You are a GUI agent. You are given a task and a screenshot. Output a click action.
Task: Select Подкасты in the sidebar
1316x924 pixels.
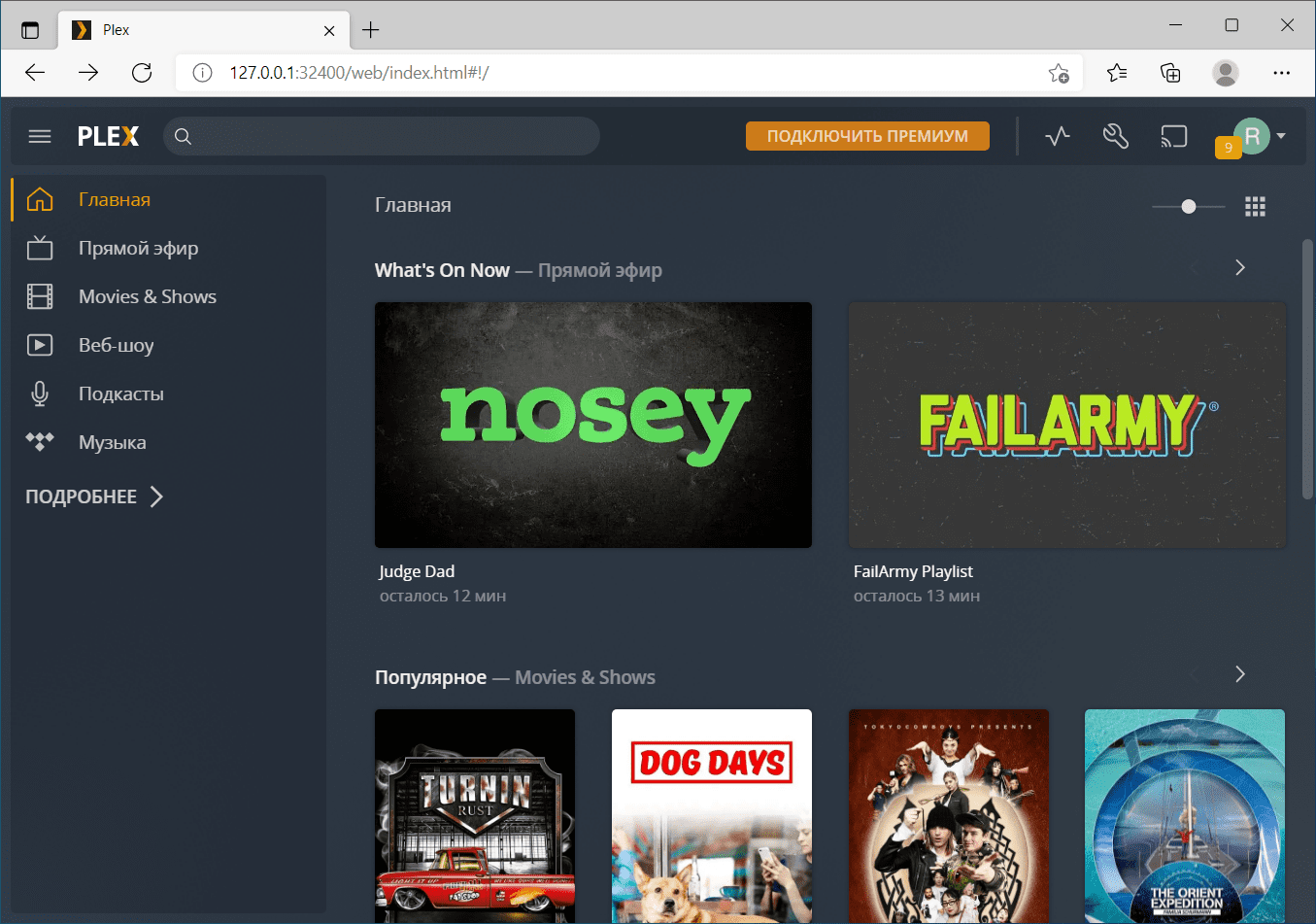tap(121, 394)
